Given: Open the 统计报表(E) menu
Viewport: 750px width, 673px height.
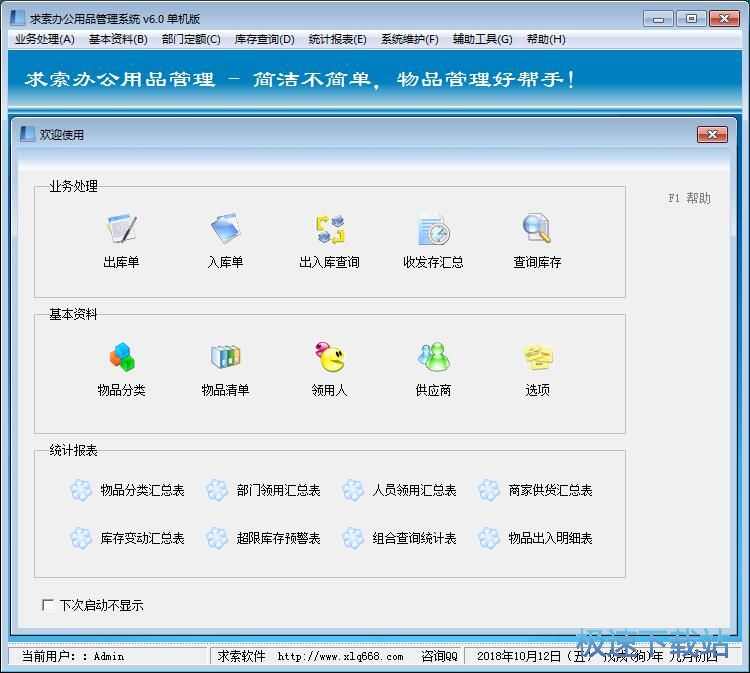Looking at the screenshot, I should click(337, 39).
